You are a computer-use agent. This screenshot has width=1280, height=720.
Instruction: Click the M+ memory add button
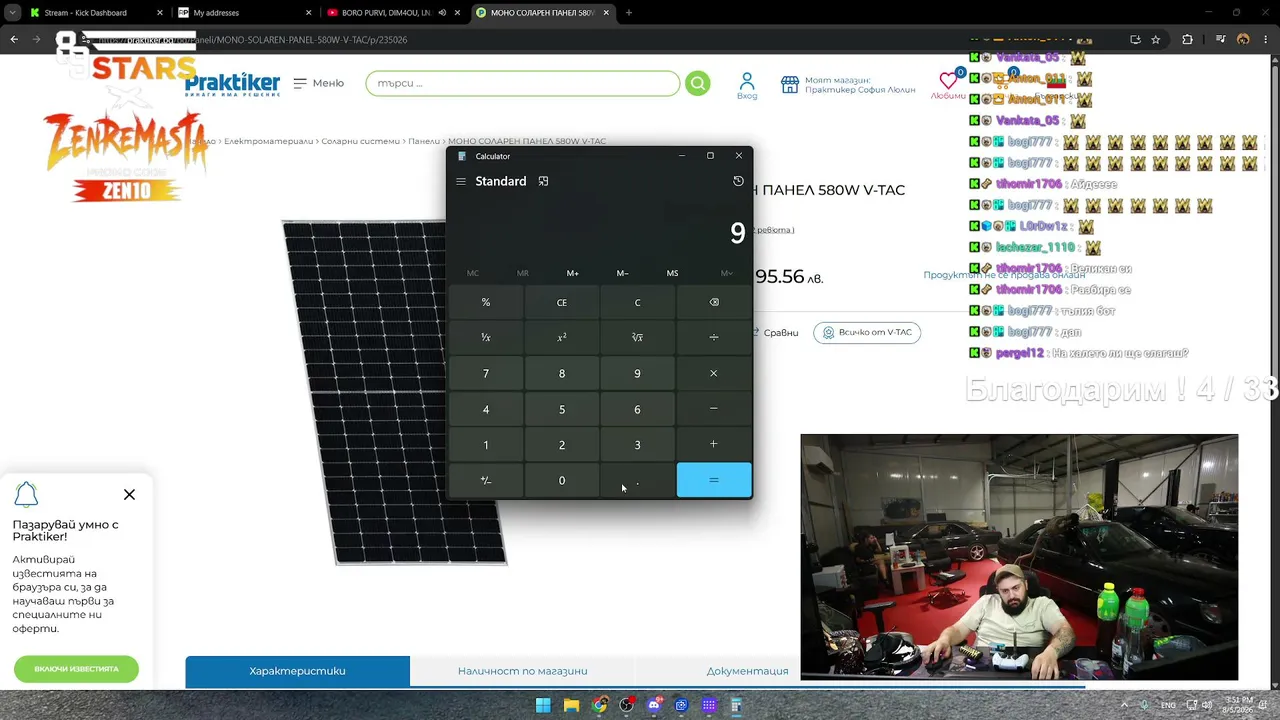click(x=572, y=273)
